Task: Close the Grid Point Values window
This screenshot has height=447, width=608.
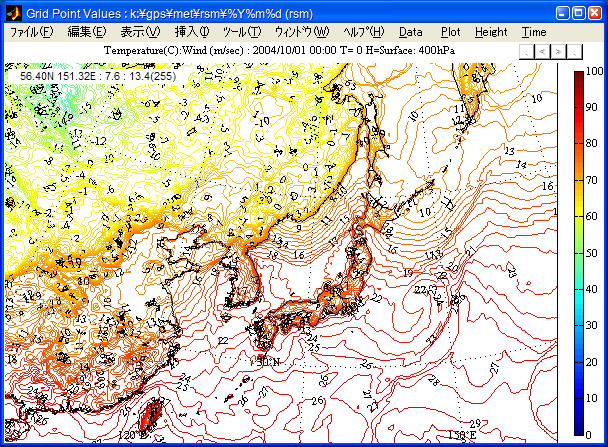Action: pyautogui.click(x=595, y=13)
